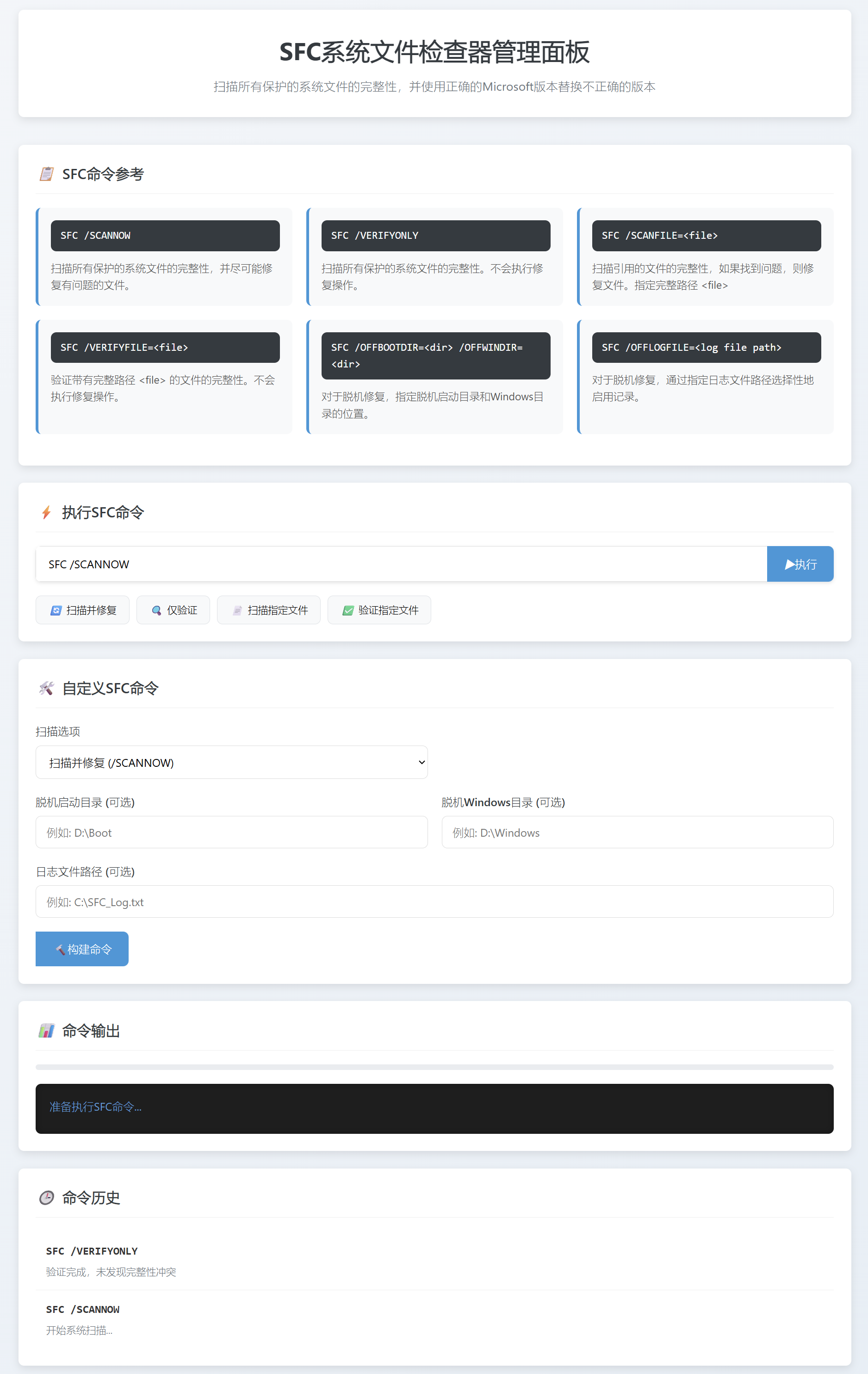Click the 准备执行SFC命令... output text

click(95, 1107)
